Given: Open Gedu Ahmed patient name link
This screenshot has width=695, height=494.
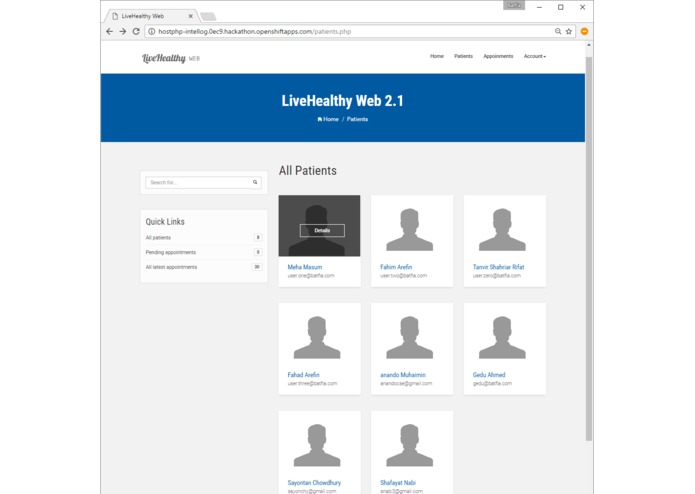Looking at the screenshot, I should 488,375.
